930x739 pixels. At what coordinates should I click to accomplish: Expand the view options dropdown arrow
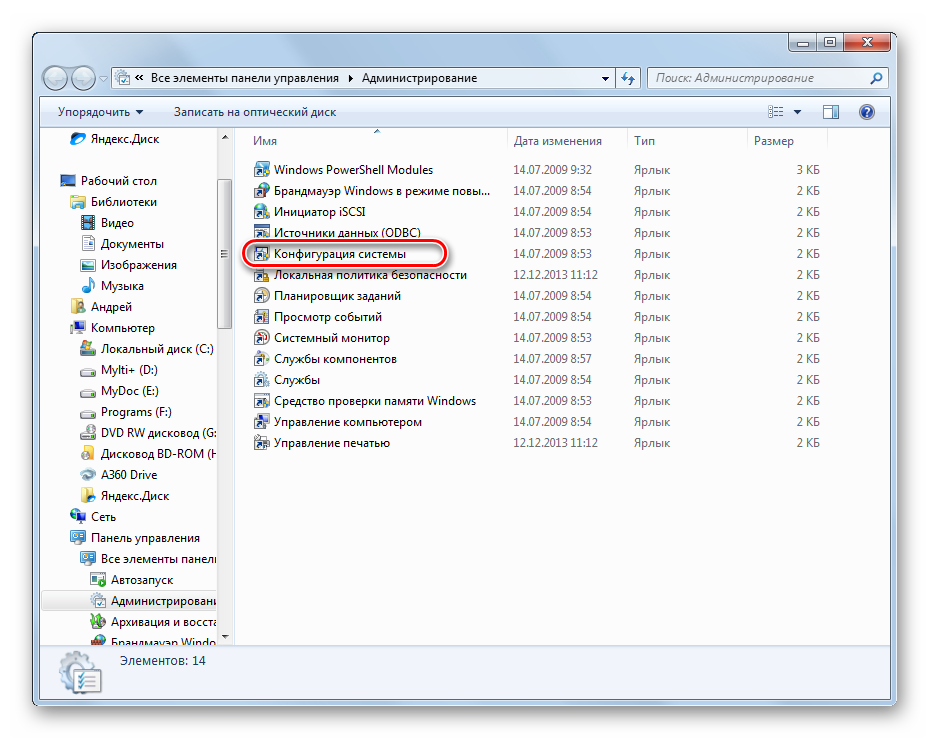pyautogui.click(x=797, y=112)
